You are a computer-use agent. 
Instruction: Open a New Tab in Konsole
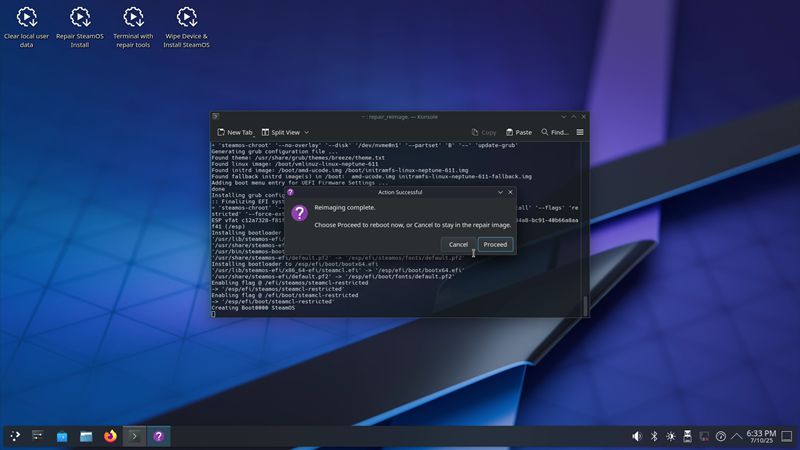235,132
